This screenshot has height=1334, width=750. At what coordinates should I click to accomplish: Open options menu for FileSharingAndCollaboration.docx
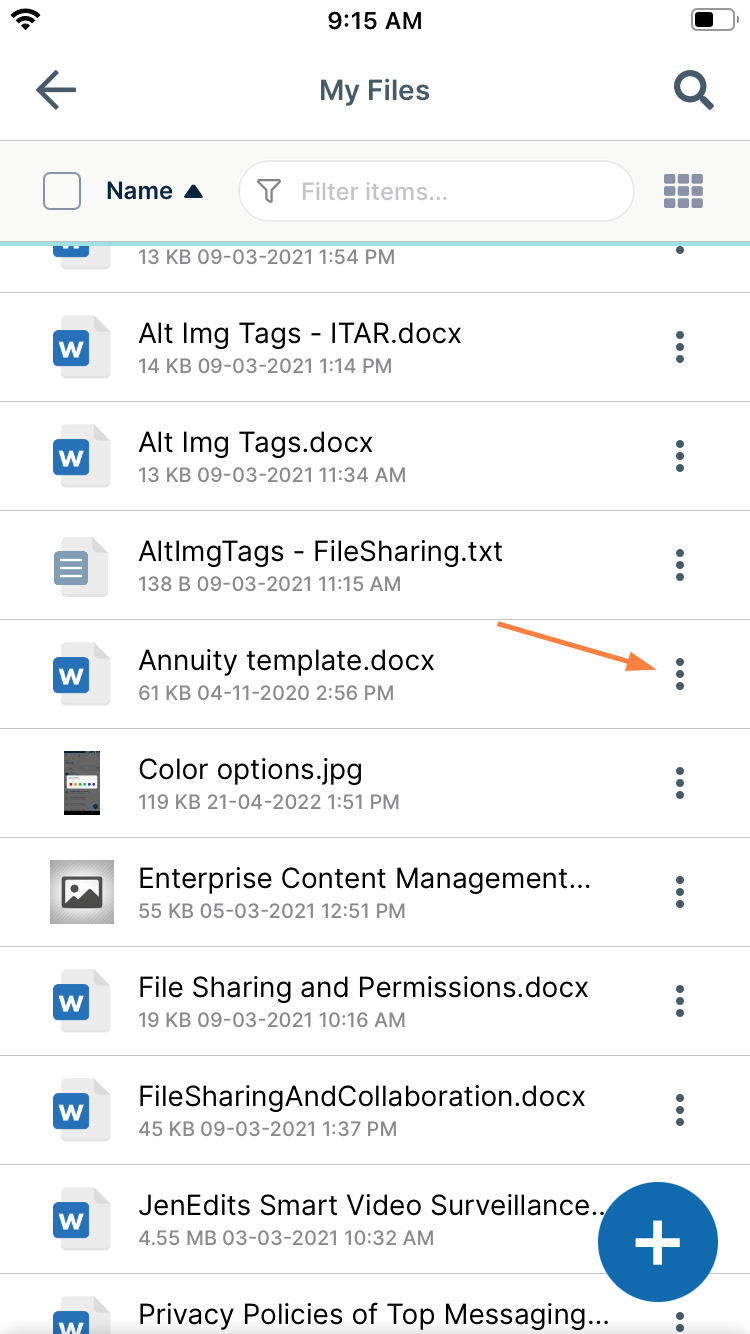680,1110
